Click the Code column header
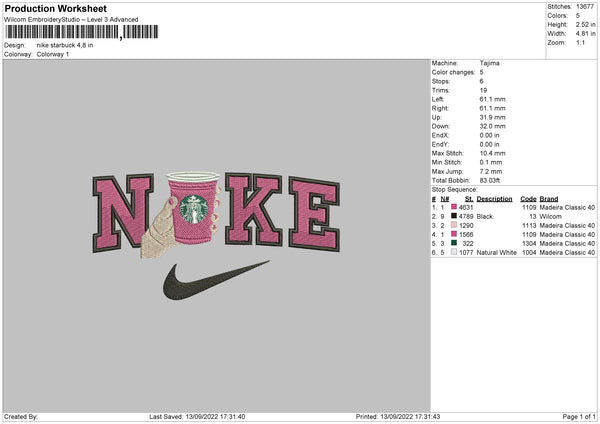The height and width of the screenshot is (424, 600). pos(528,199)
